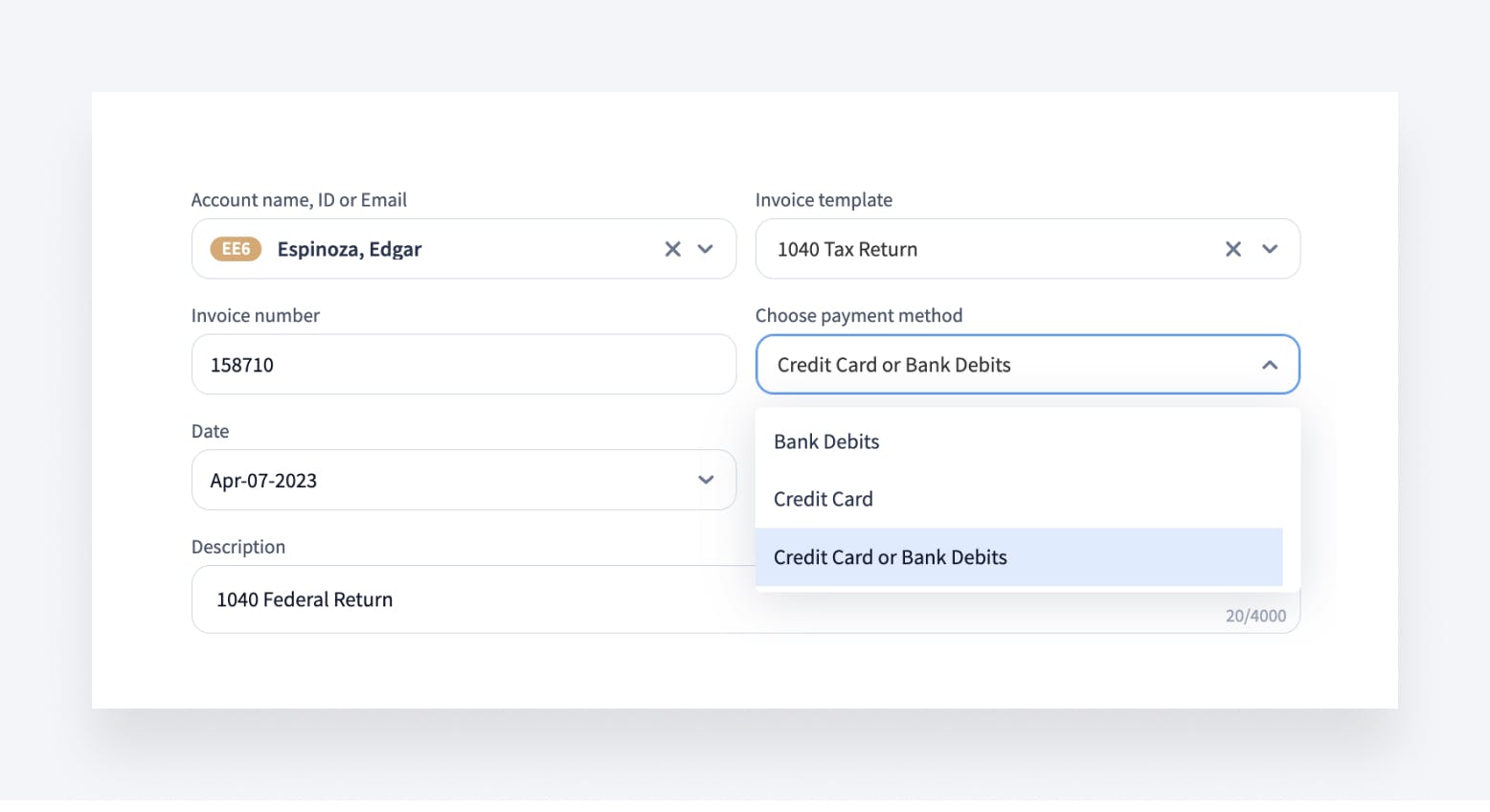Expand the account name dropdown chevron
This screenshot has width=1490, height=812.
706,249
